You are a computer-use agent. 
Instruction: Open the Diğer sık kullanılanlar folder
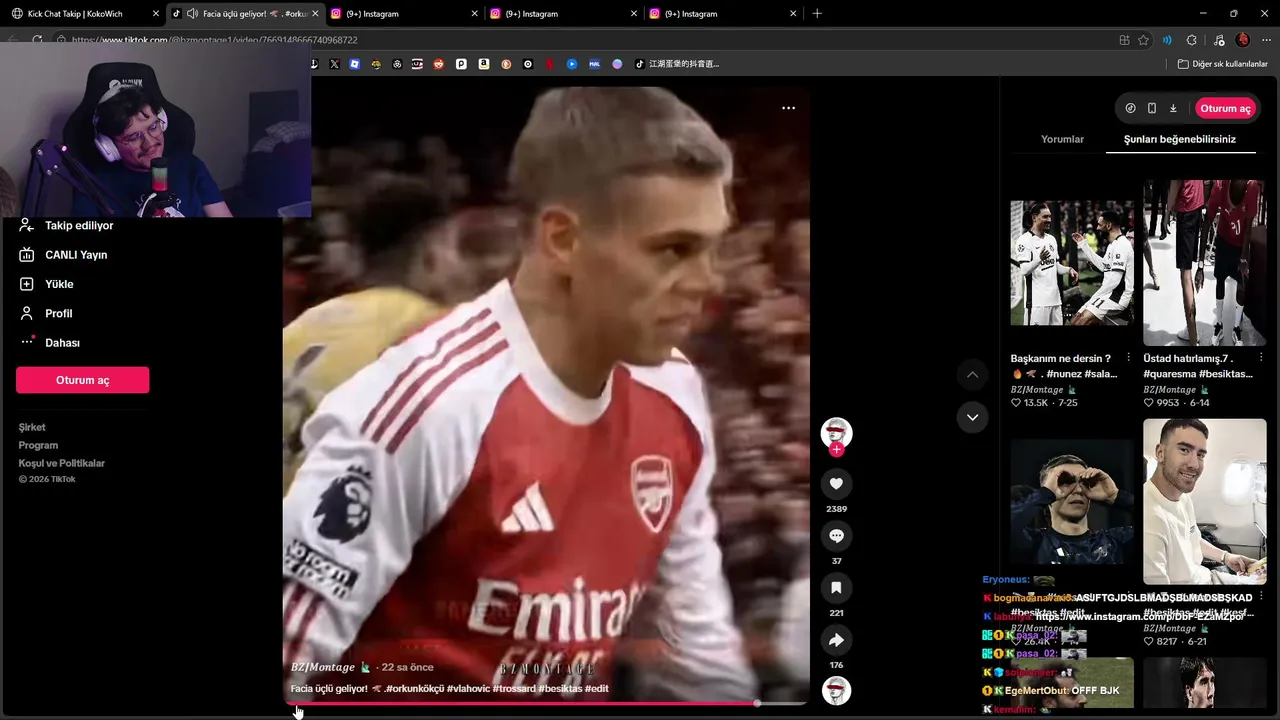(1222, 64)
